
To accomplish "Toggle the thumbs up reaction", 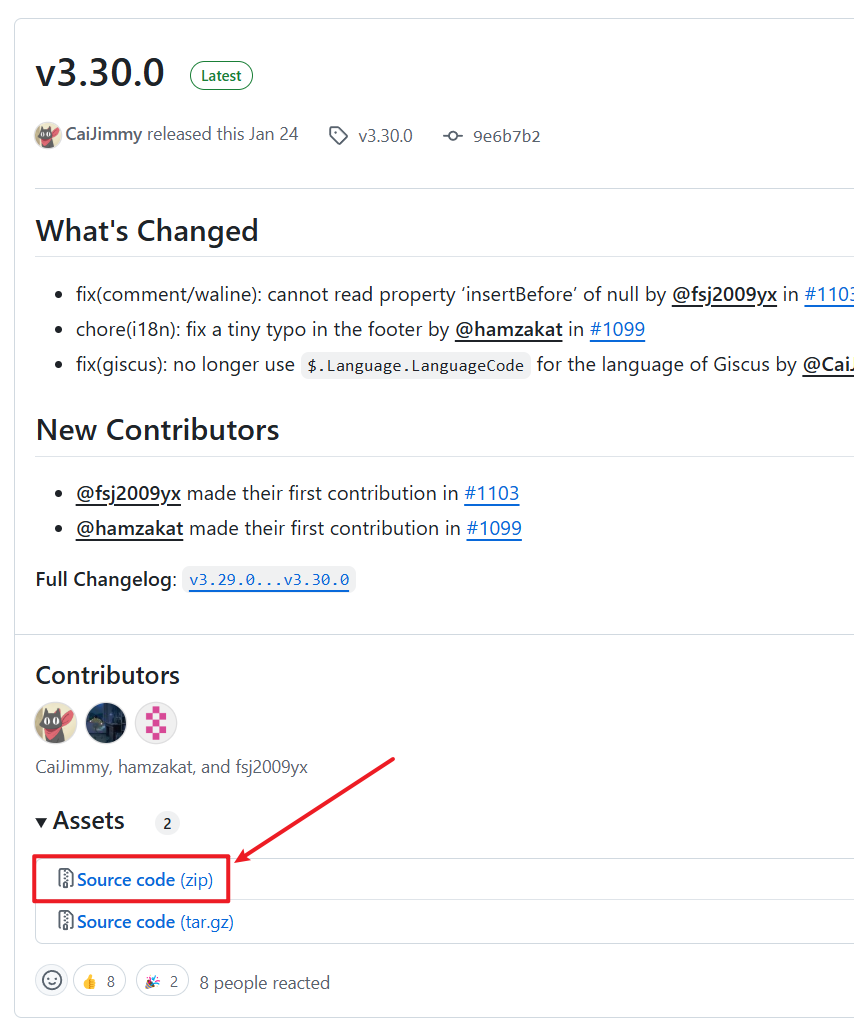I will coord(100,981).
